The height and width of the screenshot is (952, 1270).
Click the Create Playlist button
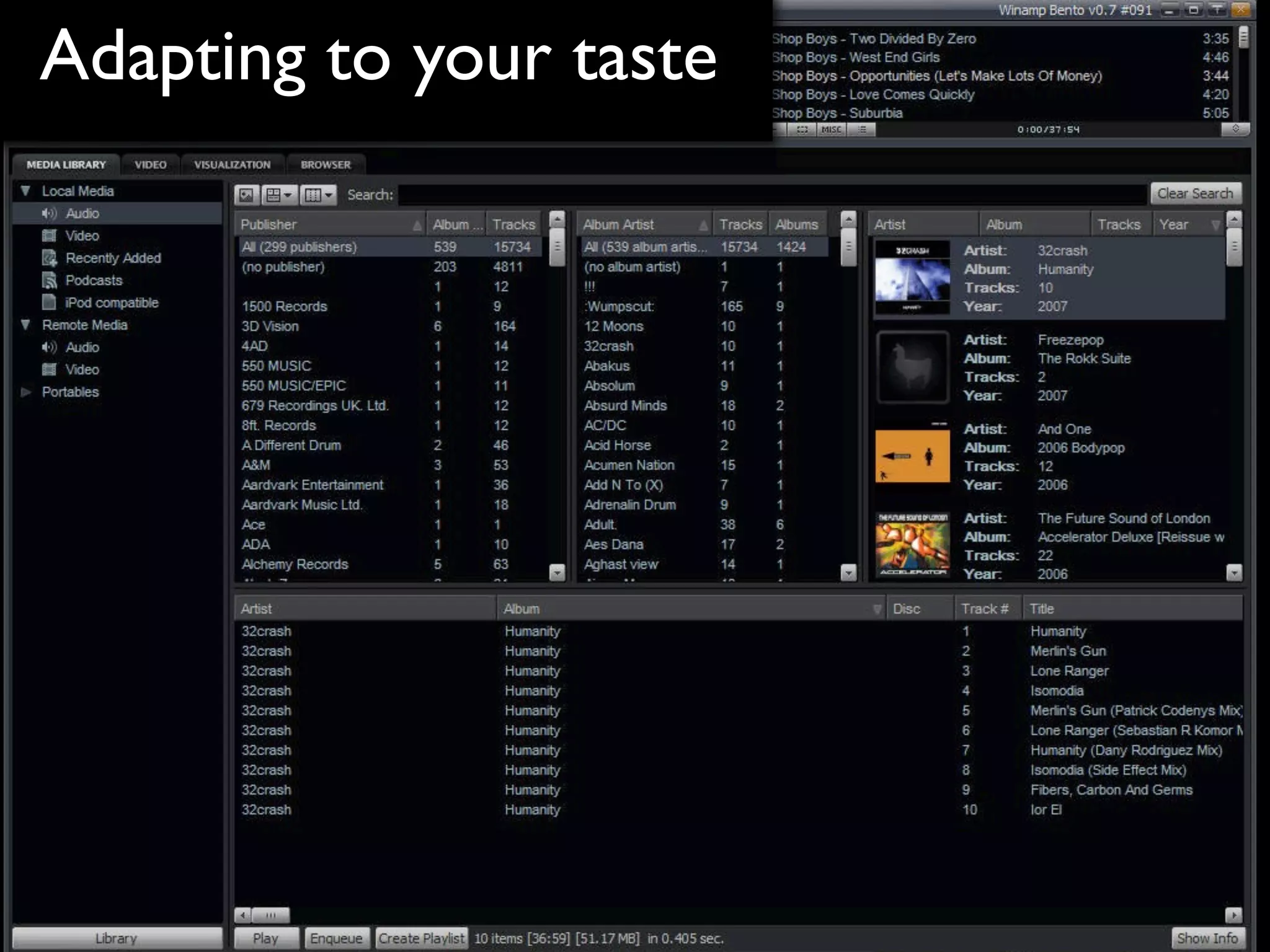(422, 938)
